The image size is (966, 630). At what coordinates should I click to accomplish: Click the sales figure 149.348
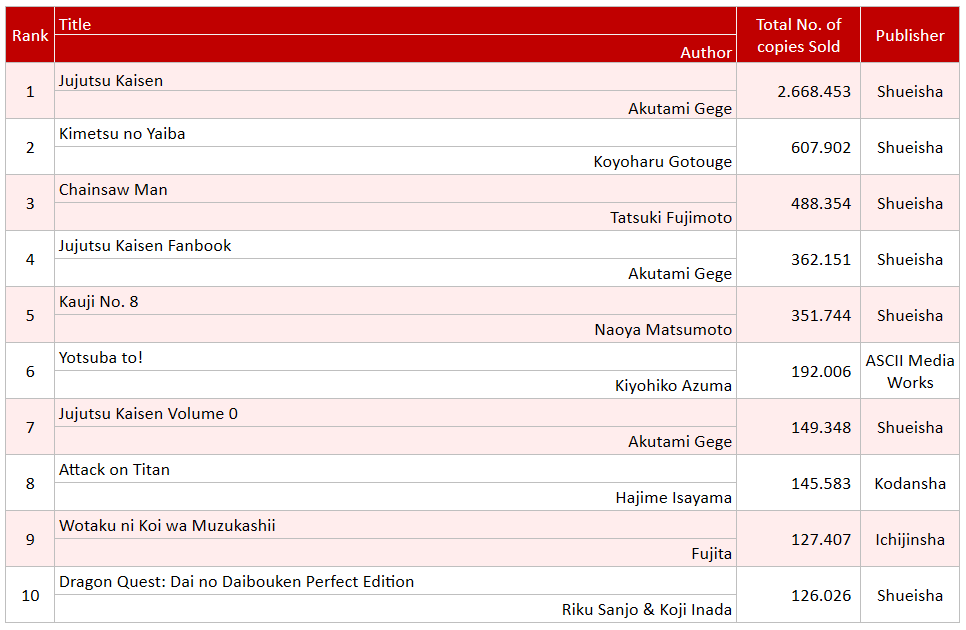tap(821, 428)
